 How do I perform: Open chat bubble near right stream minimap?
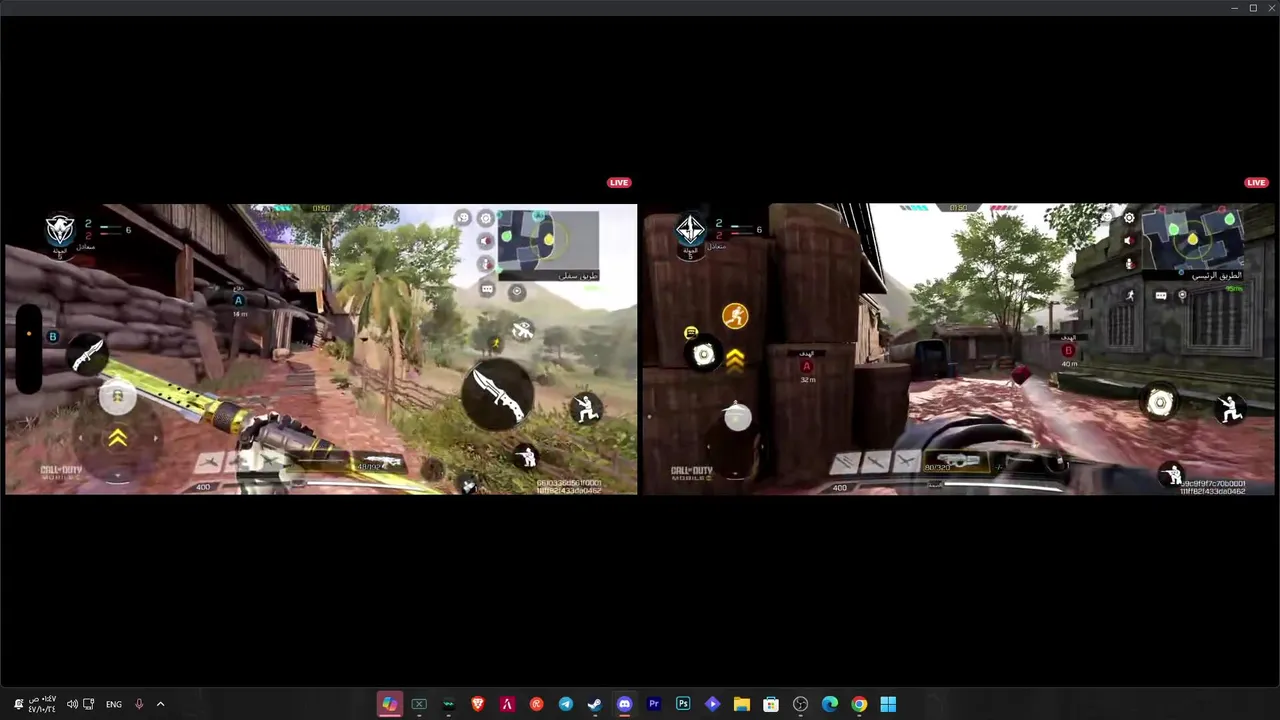coord(1161,296)
